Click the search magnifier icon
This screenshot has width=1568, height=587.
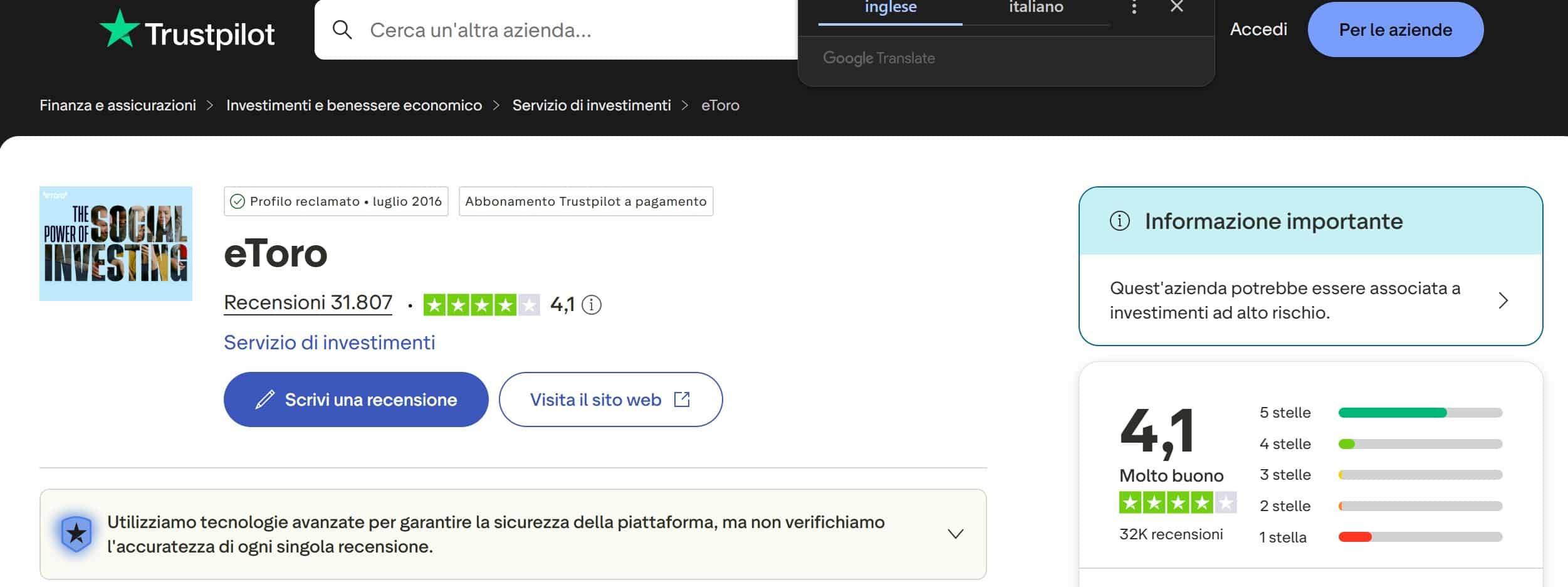(342, 29)
